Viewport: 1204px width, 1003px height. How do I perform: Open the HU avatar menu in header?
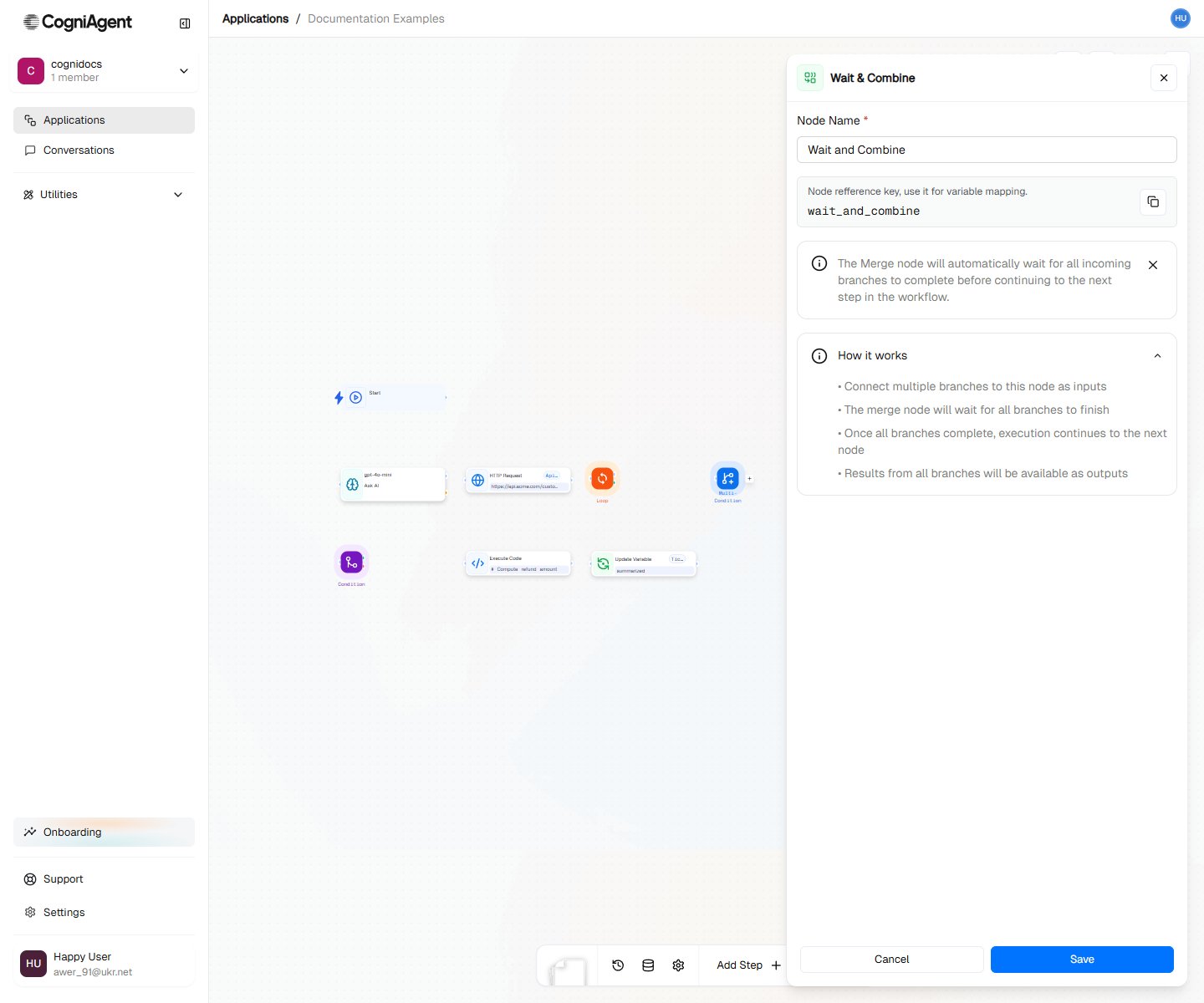pos(1180,18)
